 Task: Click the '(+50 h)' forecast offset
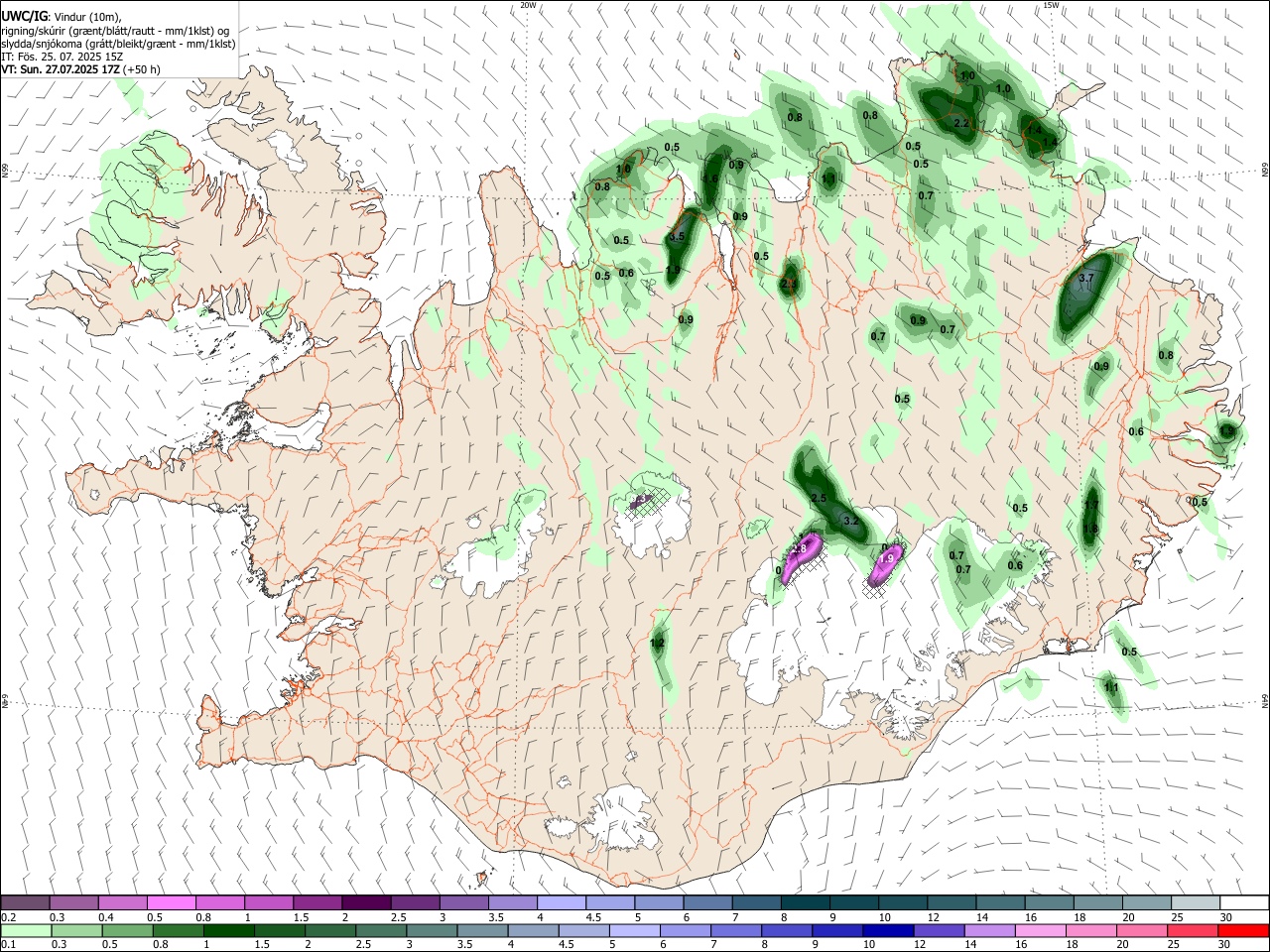pos(142,69)
